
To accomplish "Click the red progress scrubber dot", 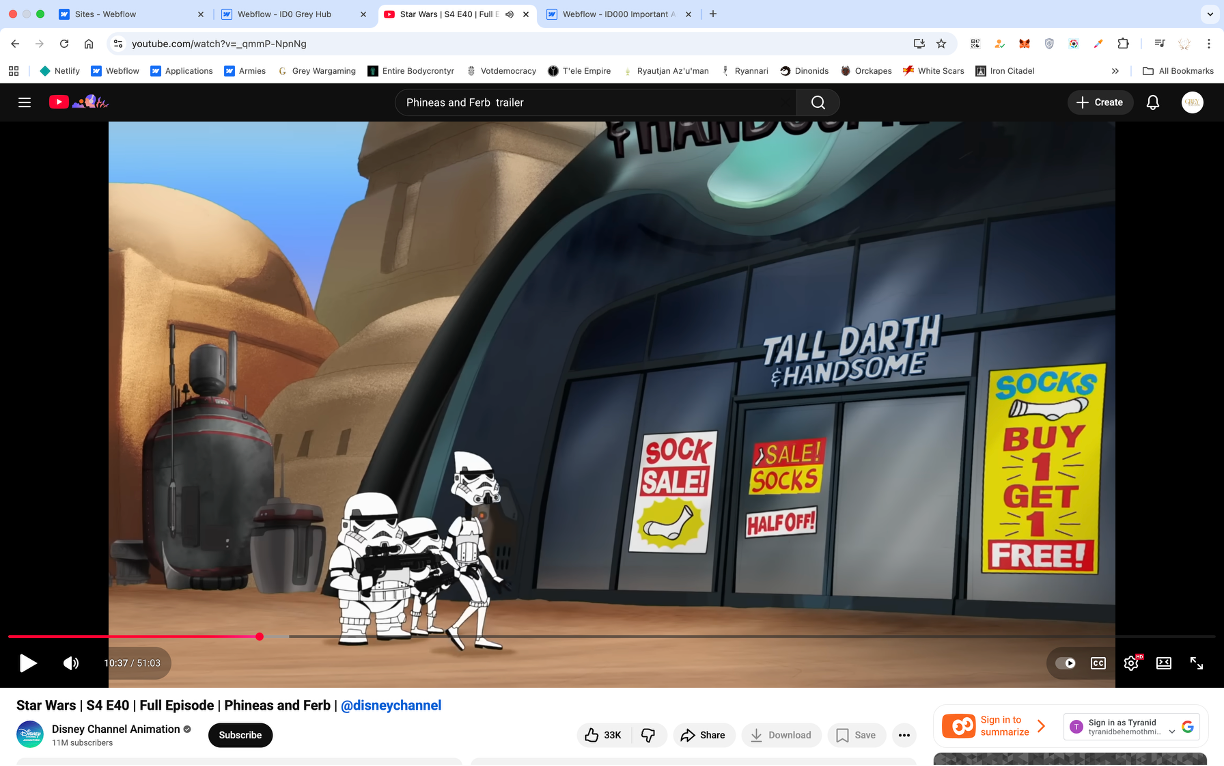I will 260,636.
